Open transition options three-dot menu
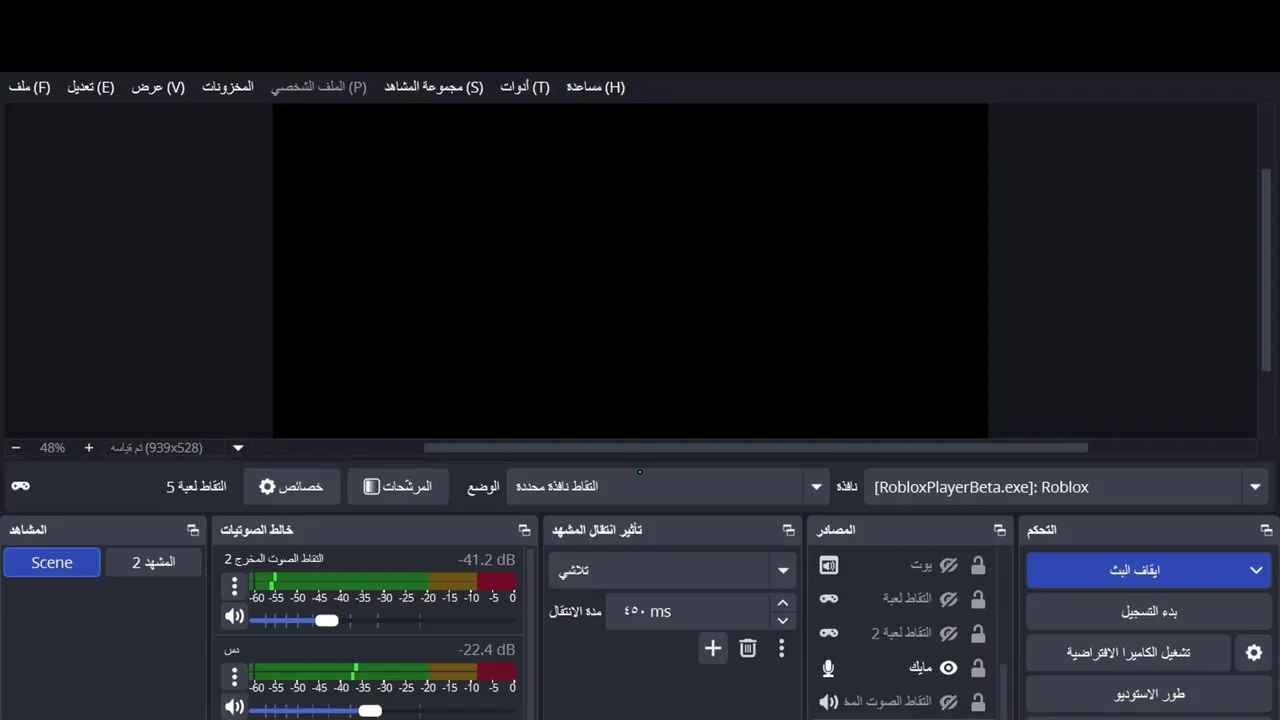The height and width of the screenshot is (720, 1280). (781, 648)
